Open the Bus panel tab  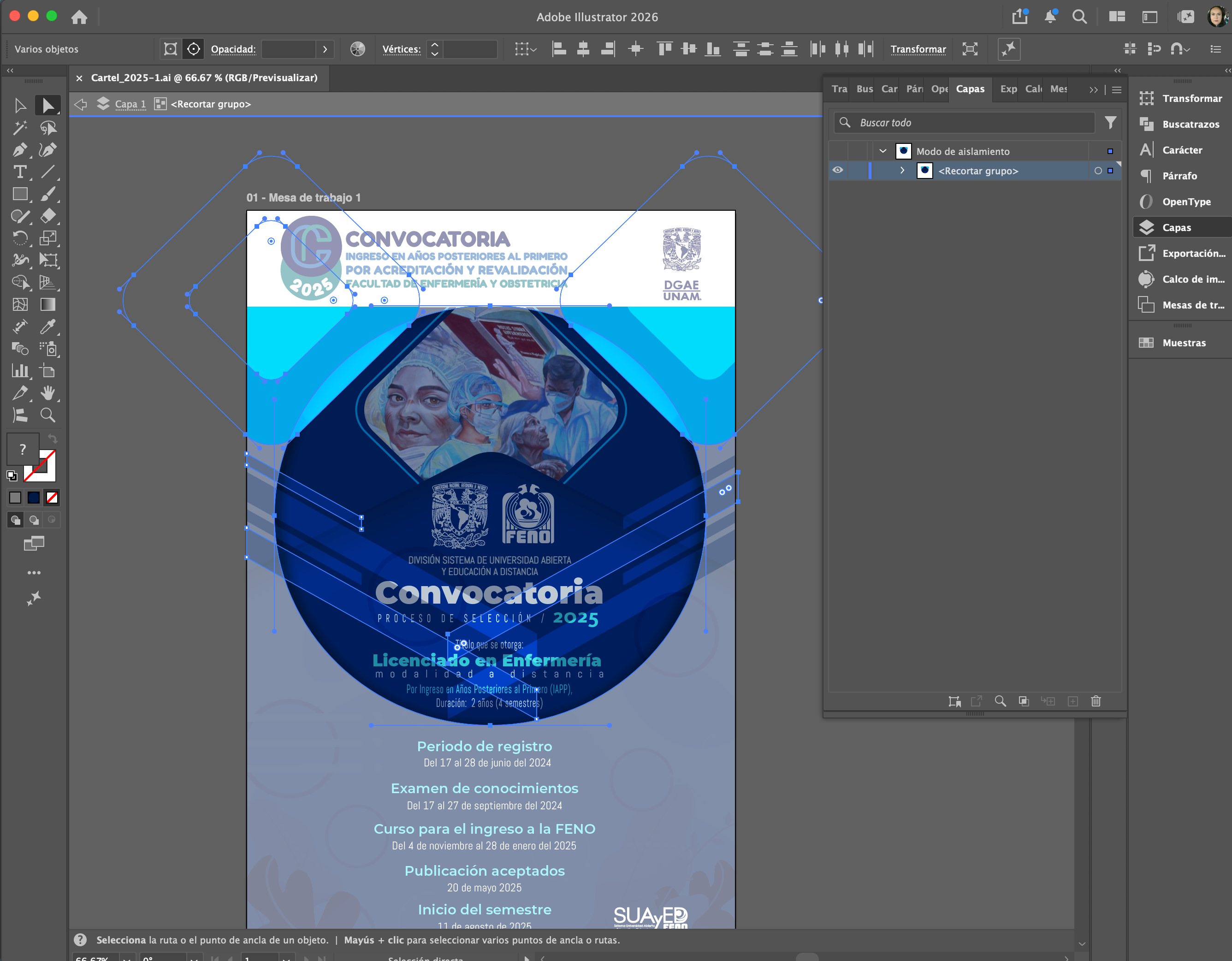[864, 89]
